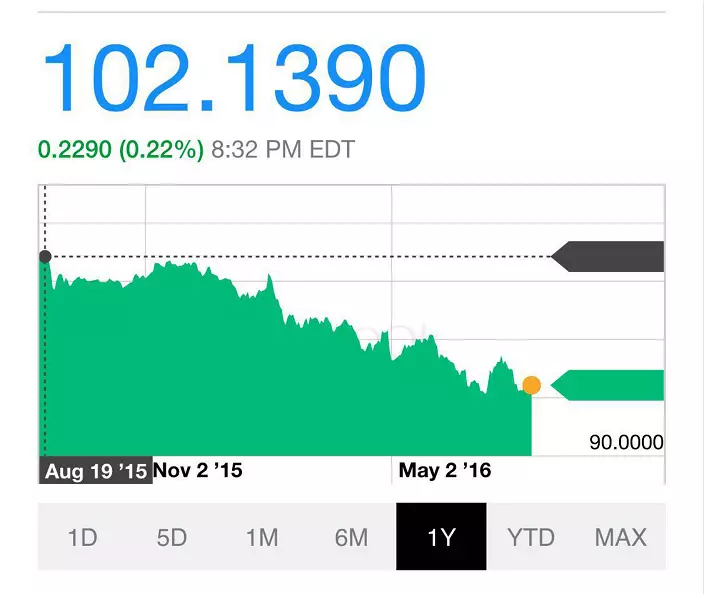Click the horizontal dotted reference line

click(300, 257)
